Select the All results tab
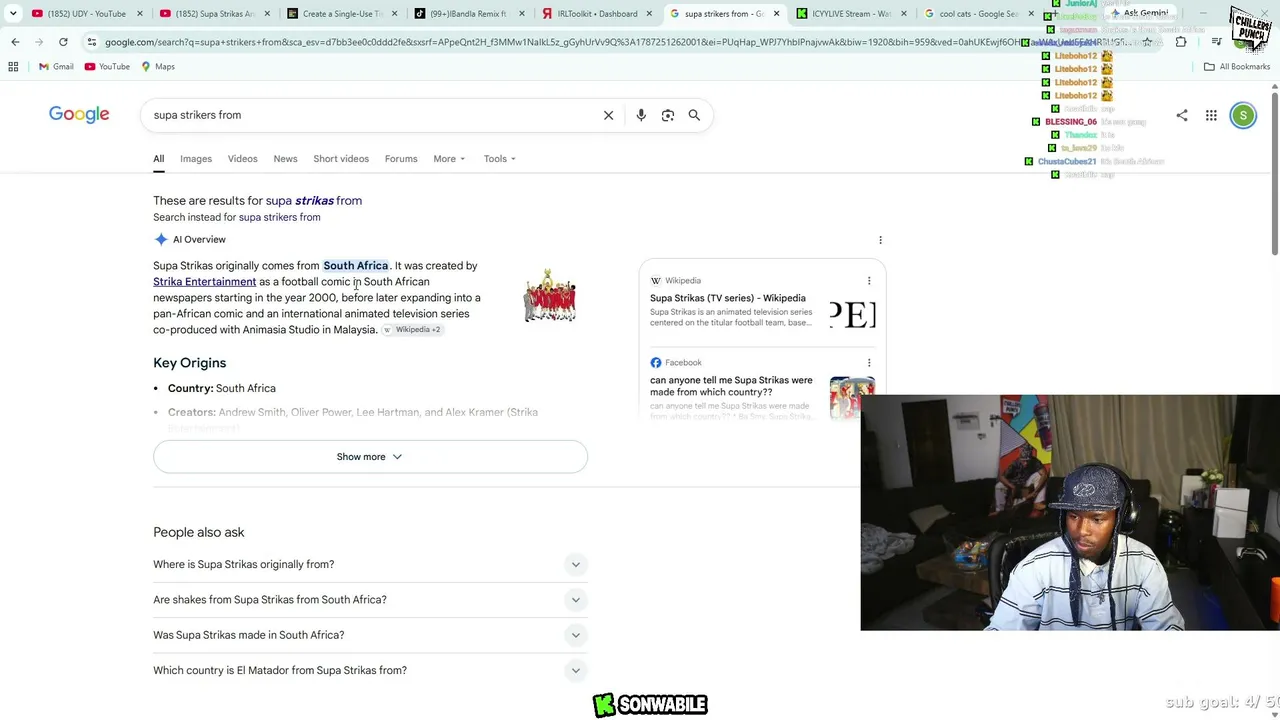The width and height of the screenshot is (1280, 720). [x=158, y=159]
